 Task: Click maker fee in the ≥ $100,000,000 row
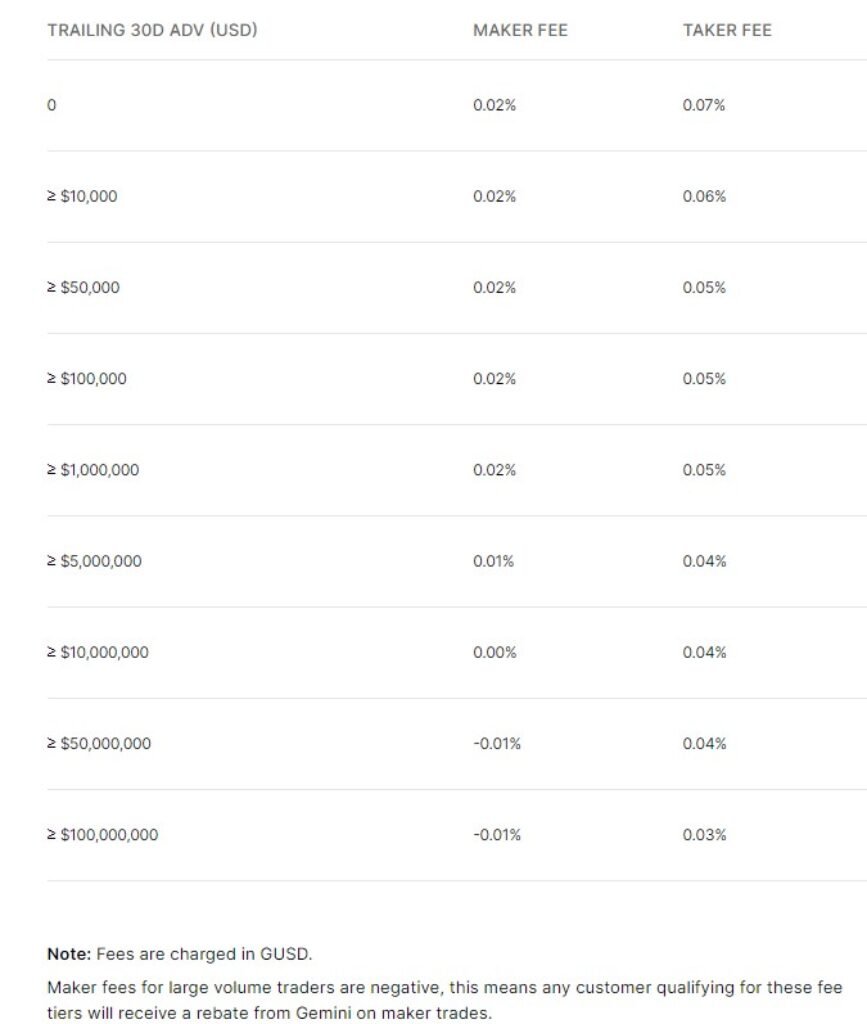pyautogui.click(x=497, y=834)
